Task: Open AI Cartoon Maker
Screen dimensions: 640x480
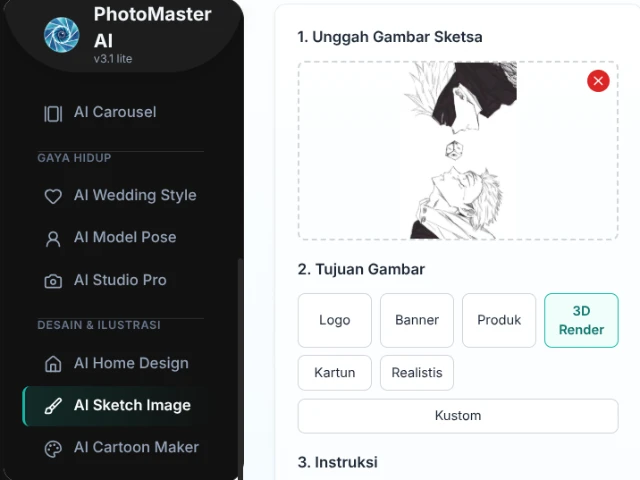Action: [114, 448]
